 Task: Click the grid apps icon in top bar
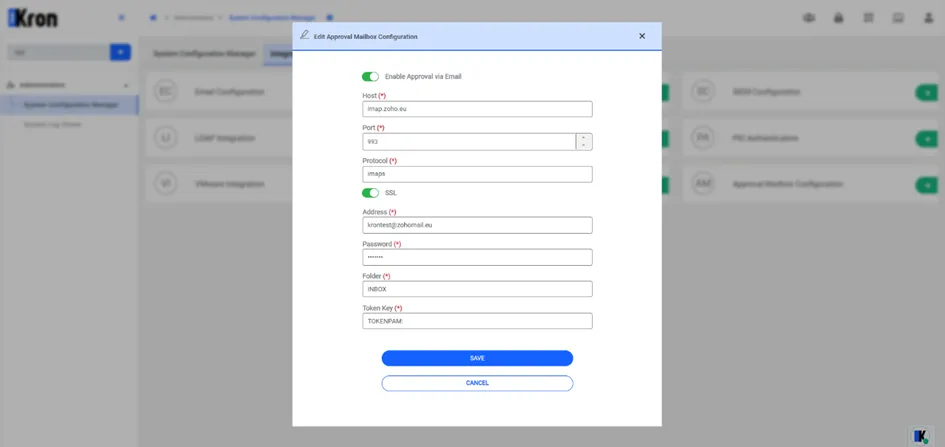pyautogui.click(x=868, y=18)
